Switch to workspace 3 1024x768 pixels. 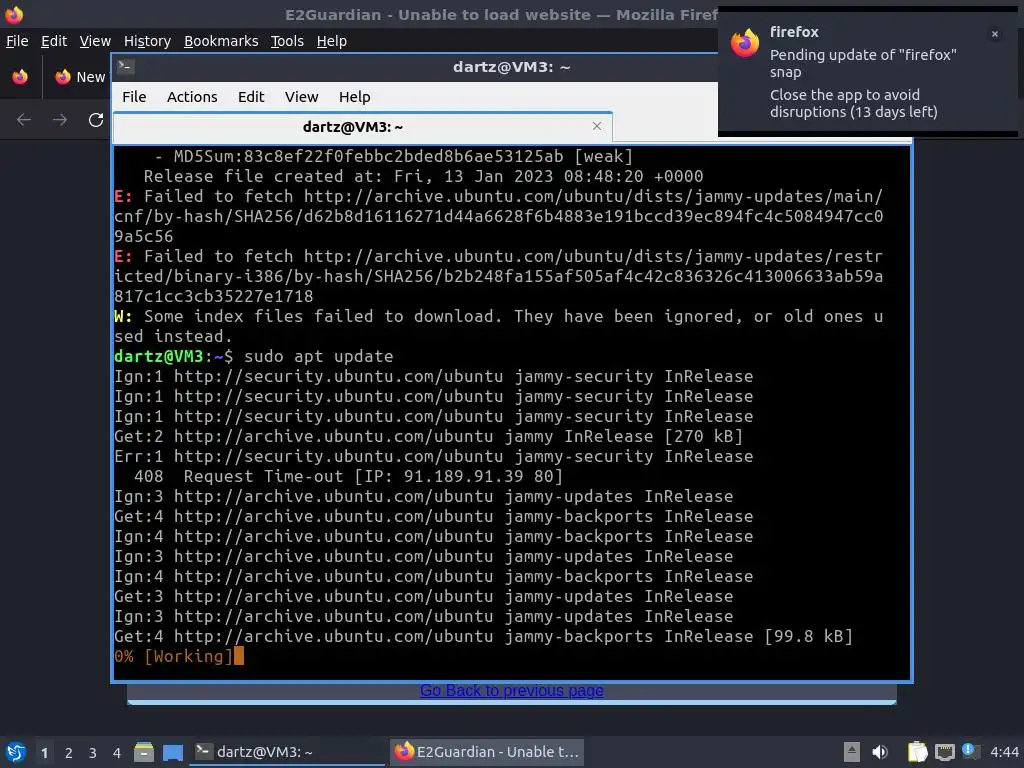[x=93, y=753]
